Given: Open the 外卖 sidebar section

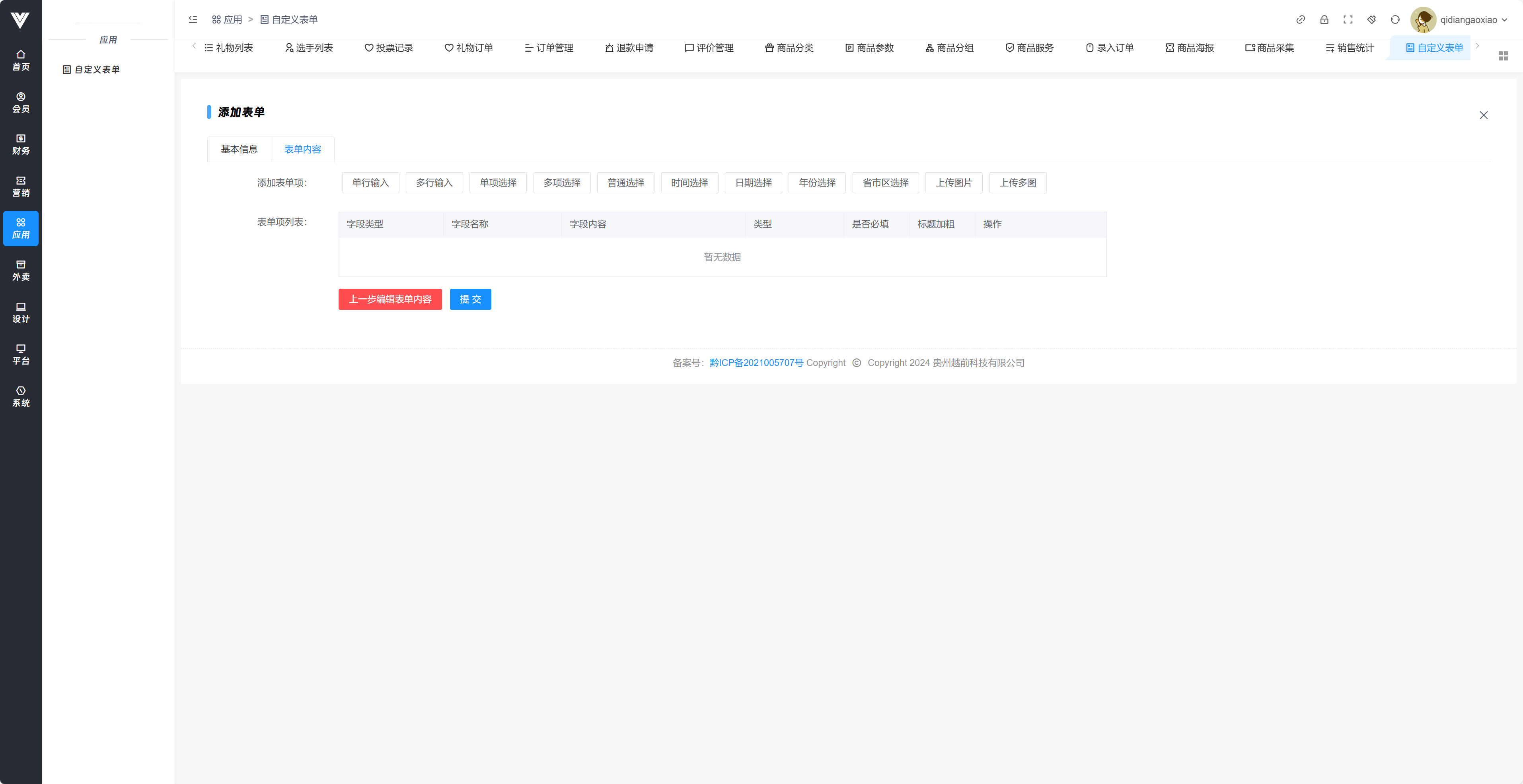Looking at the screenshot, I should (x=21, y=270).
